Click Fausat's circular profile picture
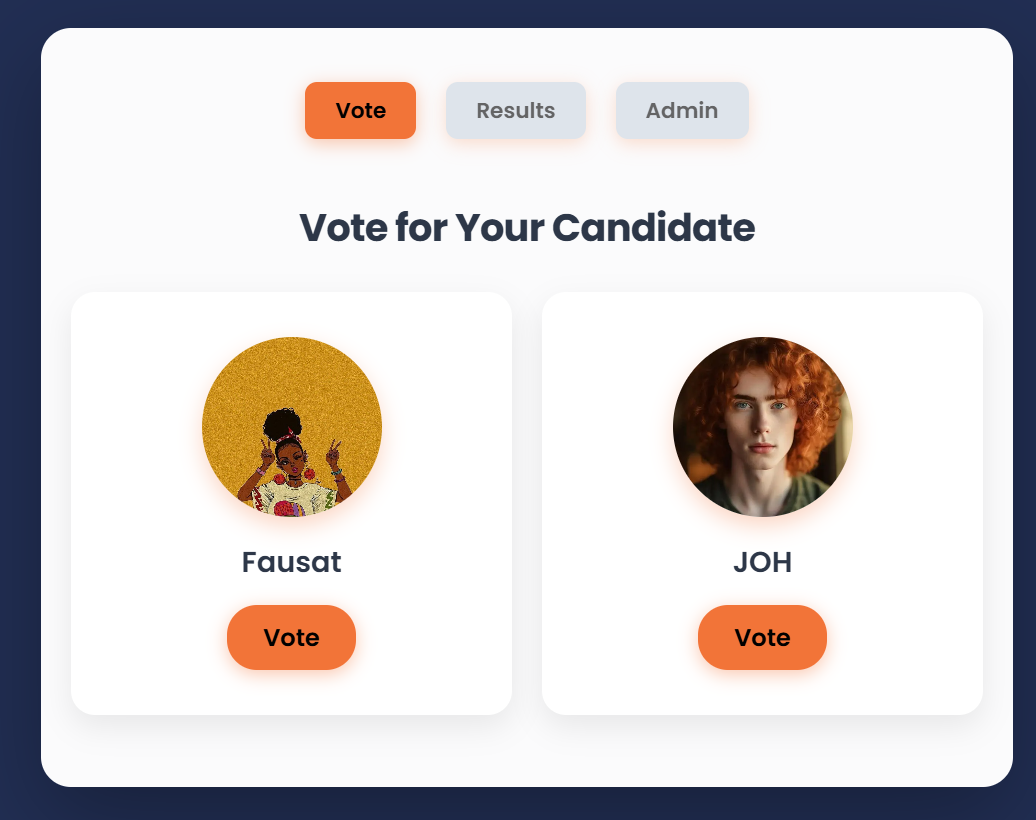Viewport: 1036px width, 820px height. pos(291,427)
